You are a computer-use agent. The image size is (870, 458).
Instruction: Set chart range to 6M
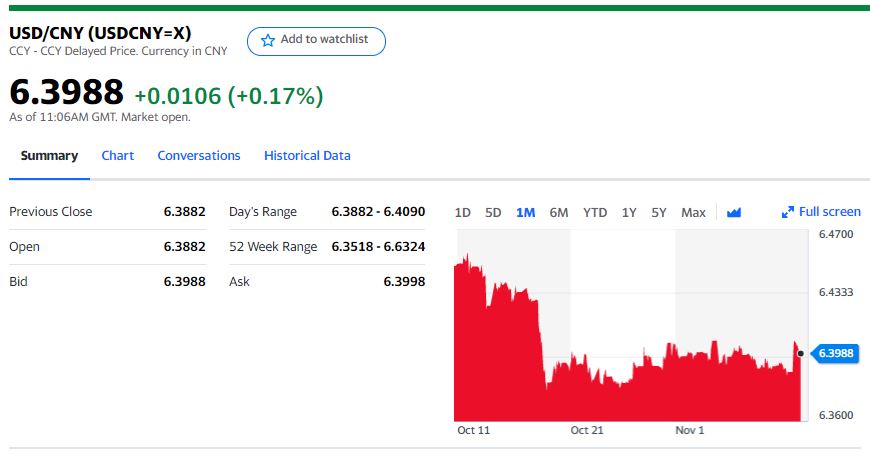(x=559, y=212)
